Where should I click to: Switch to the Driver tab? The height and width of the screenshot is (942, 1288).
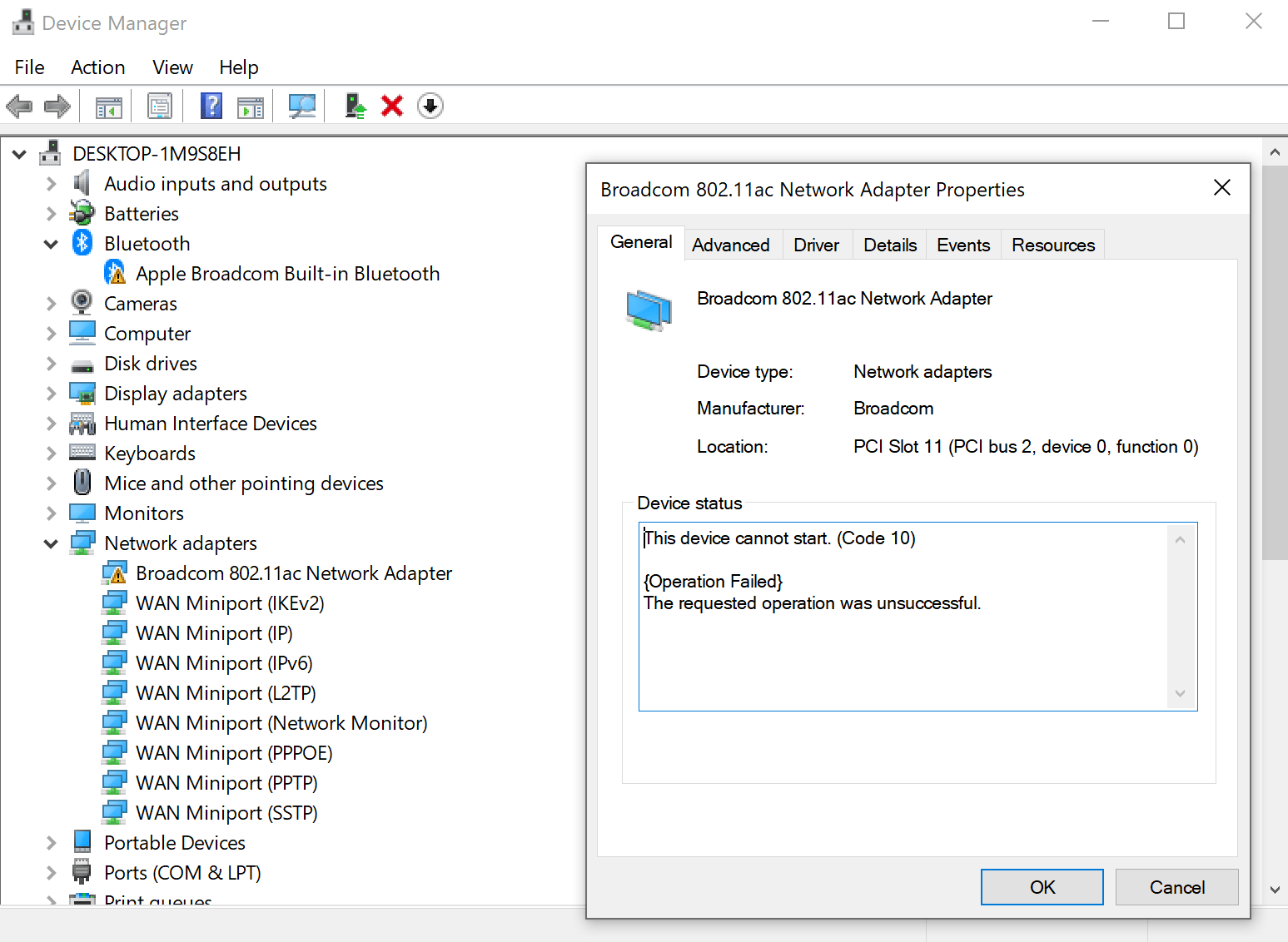tap(817, 244)
